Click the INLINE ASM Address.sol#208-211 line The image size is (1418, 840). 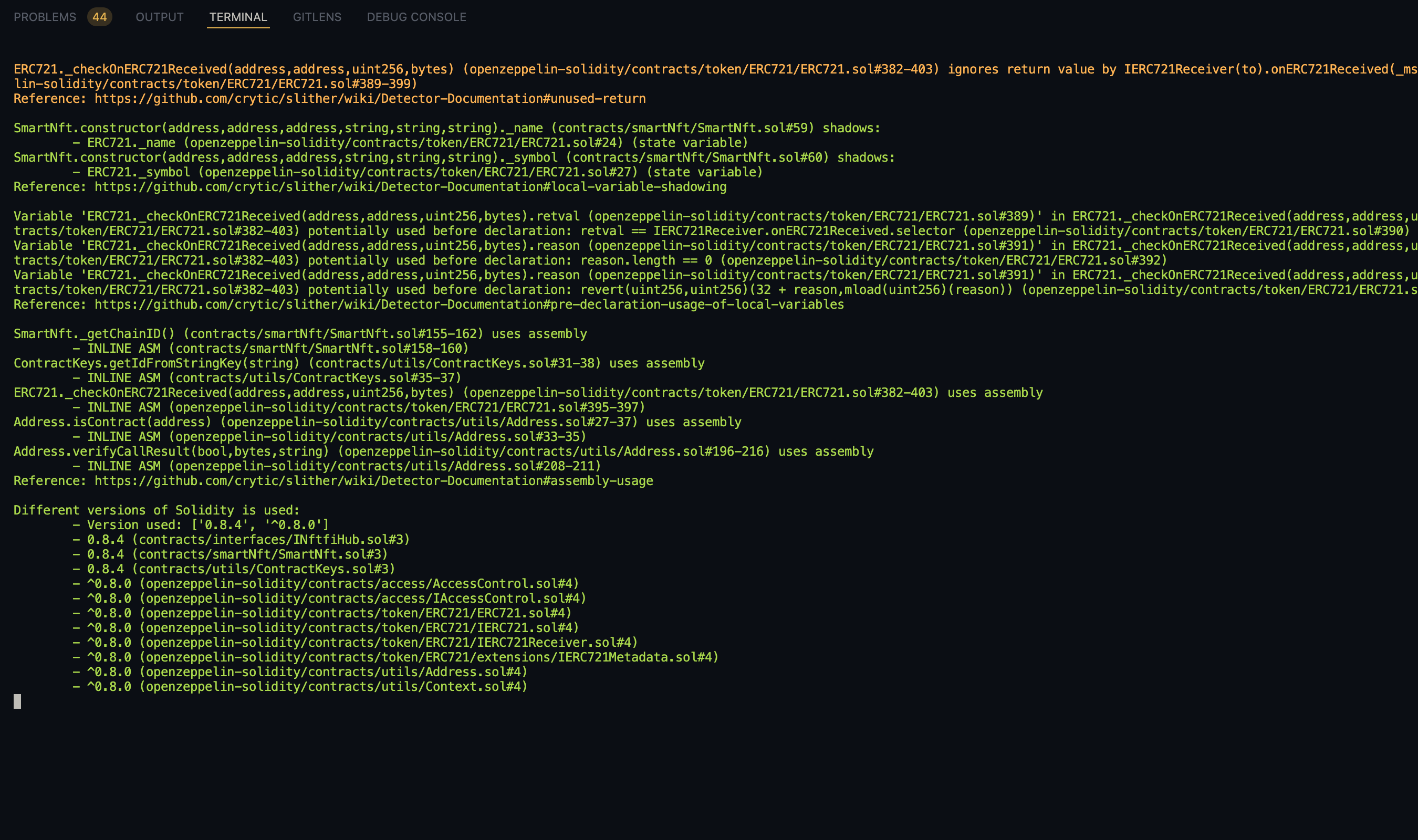pos(337,466)
